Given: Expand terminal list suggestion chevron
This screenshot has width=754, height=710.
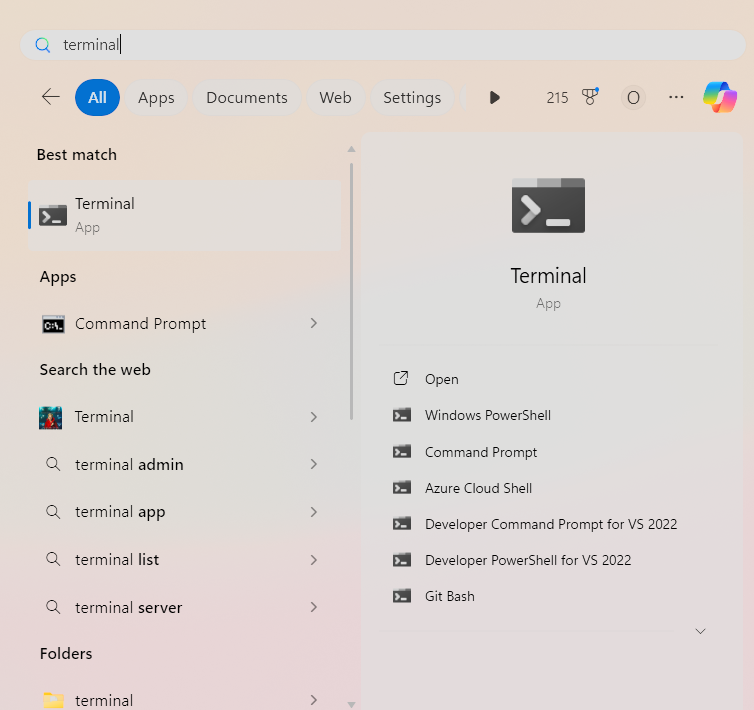Looking at the screenshot, I should click(314, 560).
